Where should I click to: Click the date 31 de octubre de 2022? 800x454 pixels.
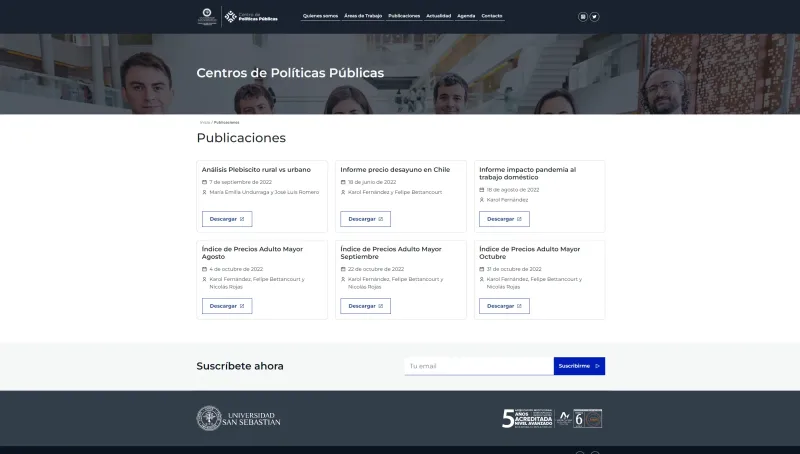(514, 269)
